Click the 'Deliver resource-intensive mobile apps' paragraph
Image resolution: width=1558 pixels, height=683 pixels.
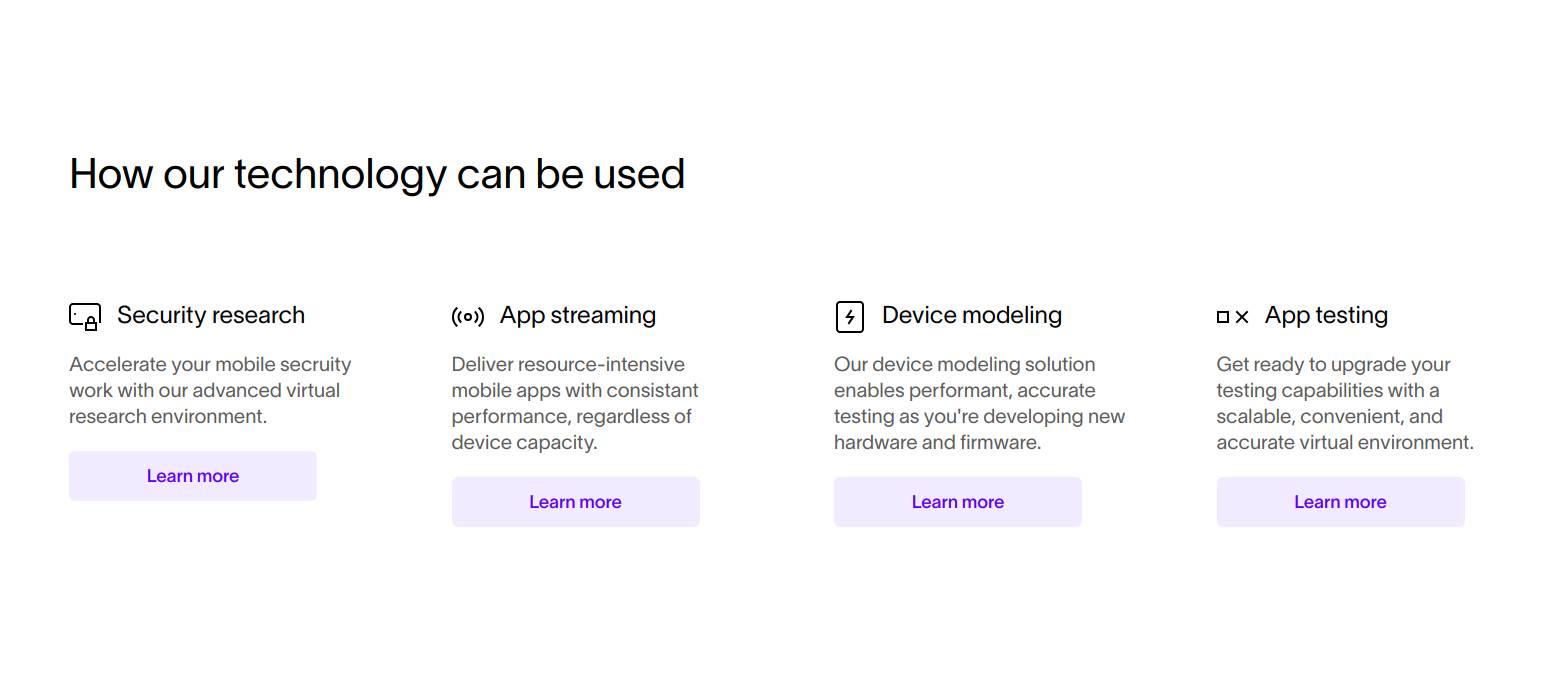tap(574, 403)
